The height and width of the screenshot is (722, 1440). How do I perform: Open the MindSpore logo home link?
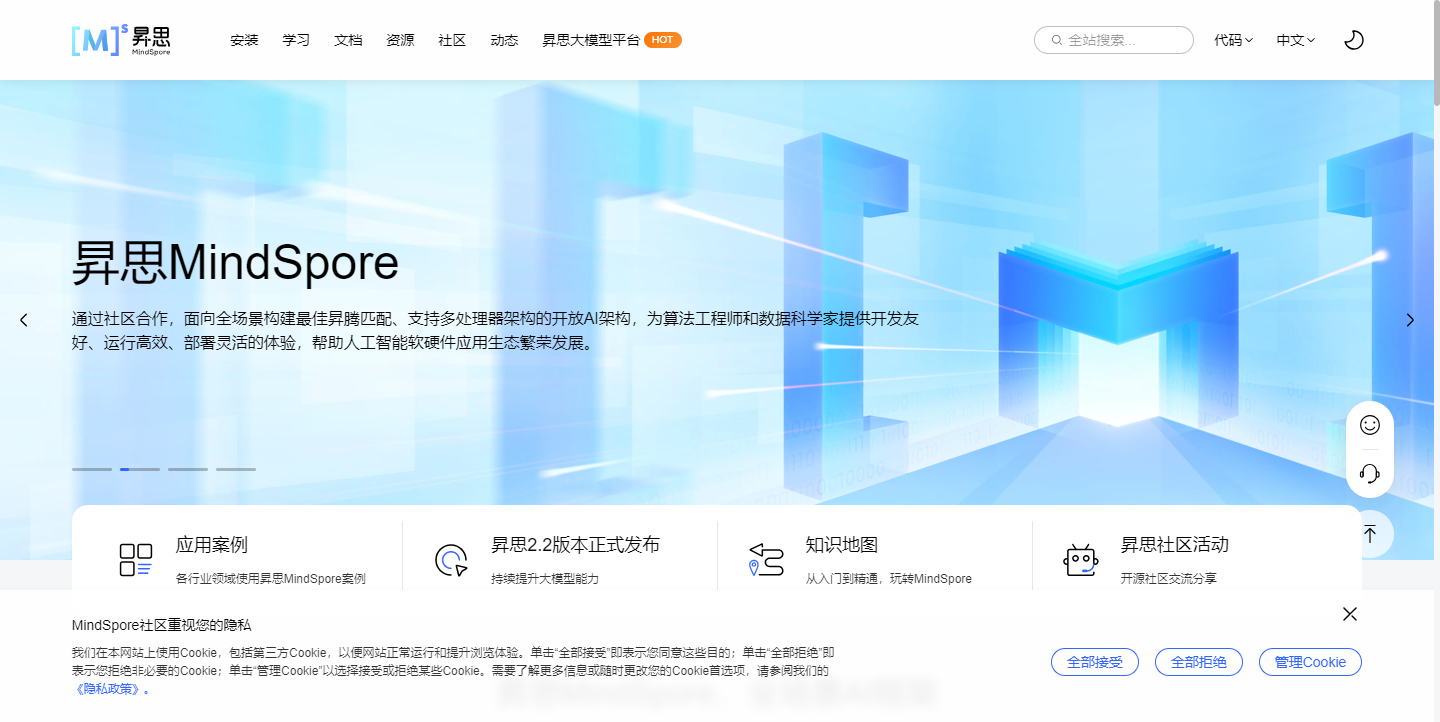121,40
